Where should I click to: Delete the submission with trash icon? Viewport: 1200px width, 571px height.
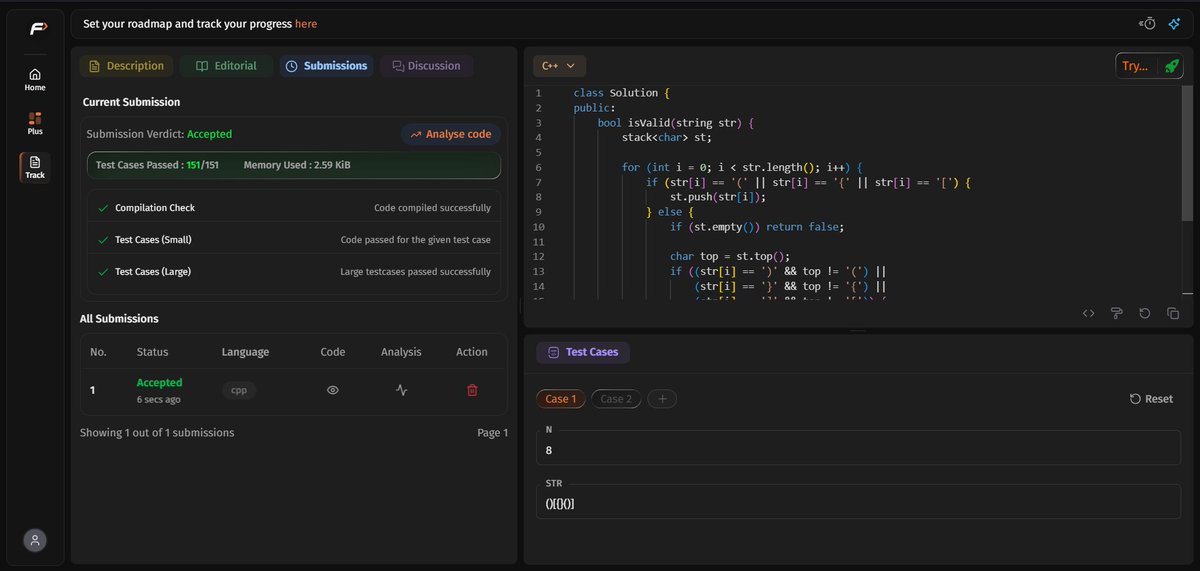coord(472,390)
